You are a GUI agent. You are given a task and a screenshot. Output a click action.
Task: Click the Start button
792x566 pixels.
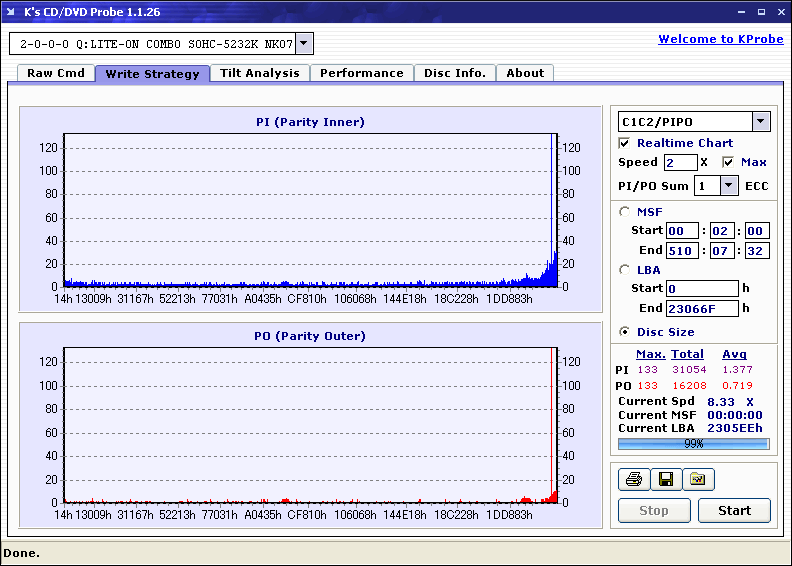coord(734,510)
